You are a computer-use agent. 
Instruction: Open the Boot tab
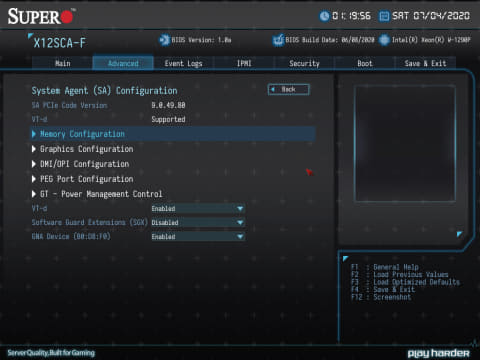click(364, 63)
